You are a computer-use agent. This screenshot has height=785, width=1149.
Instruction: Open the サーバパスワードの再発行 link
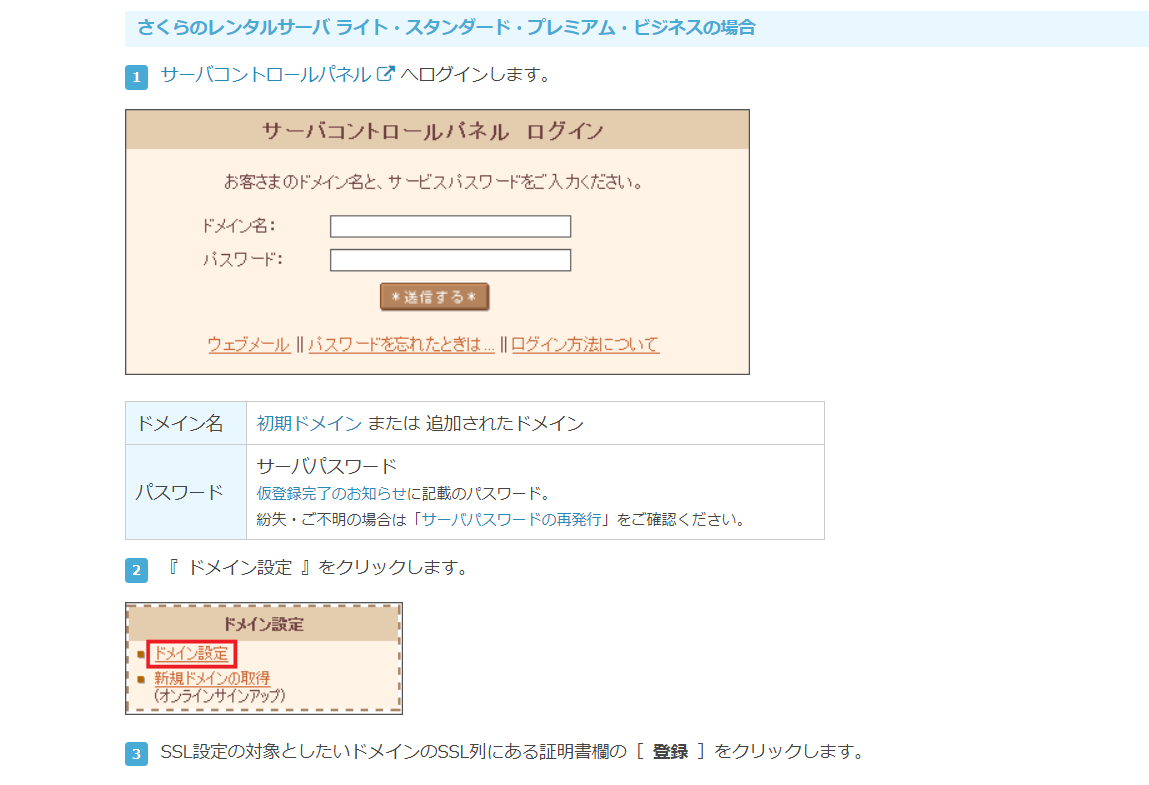pos(511,520)
